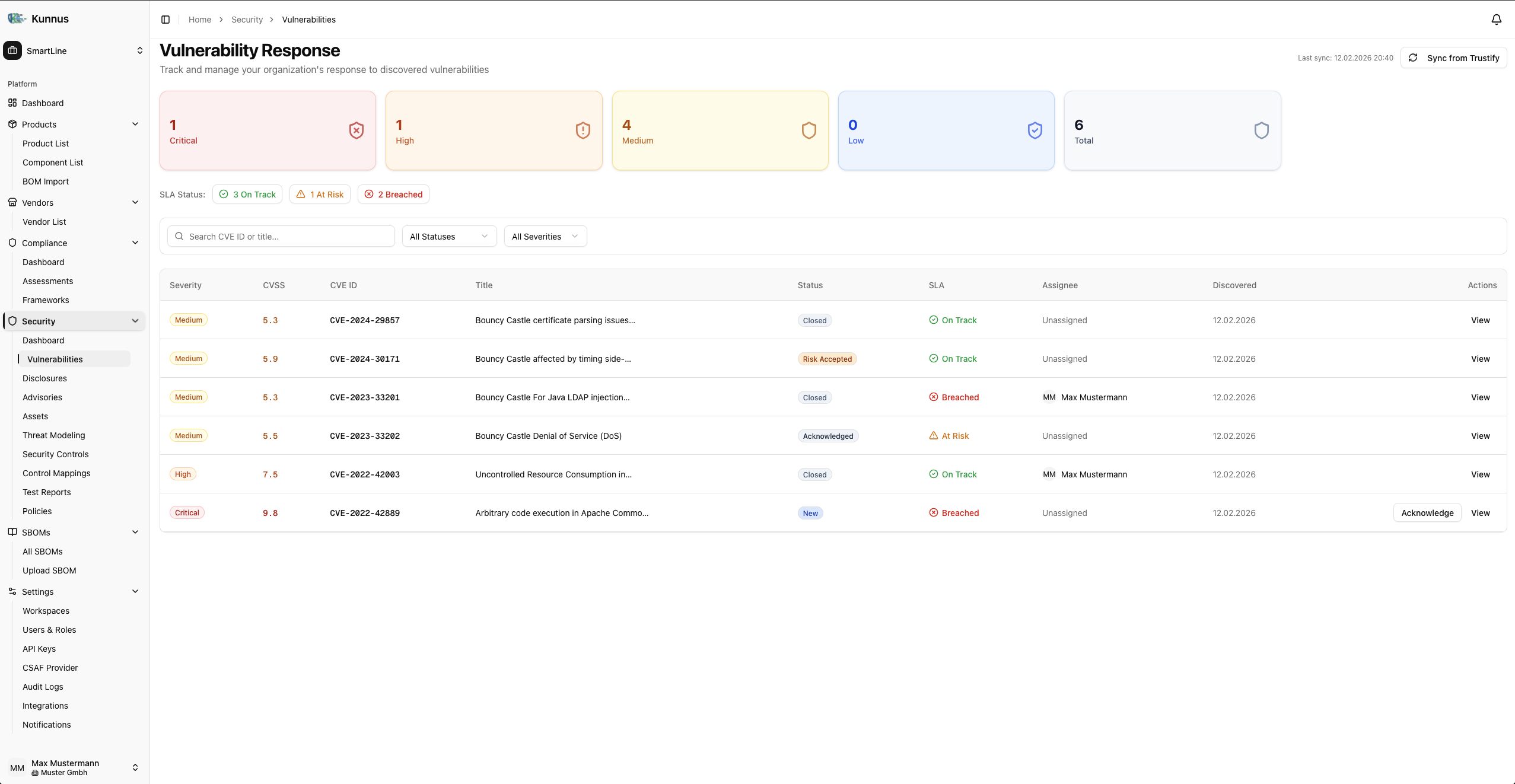
Task: Open the notifications bell
Action: point(1496,20)
